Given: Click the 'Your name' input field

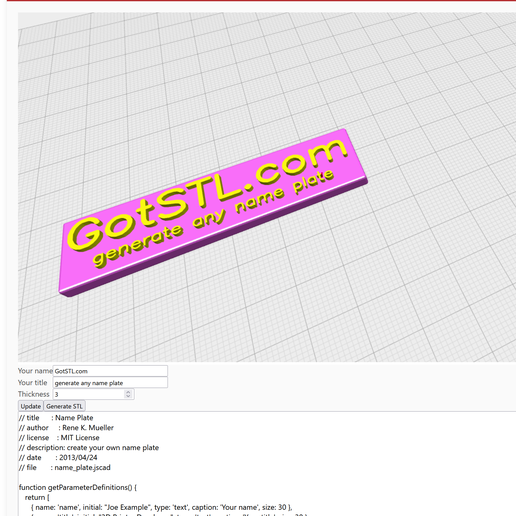Looking at the screenshot, I should (110, 371).
